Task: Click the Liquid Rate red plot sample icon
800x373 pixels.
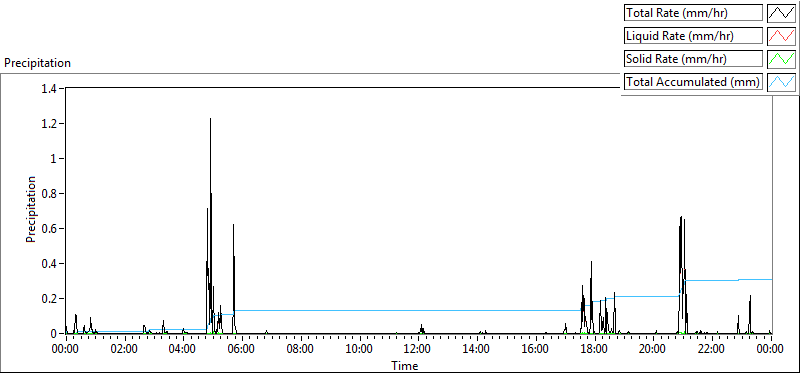Action: [781, 36]
